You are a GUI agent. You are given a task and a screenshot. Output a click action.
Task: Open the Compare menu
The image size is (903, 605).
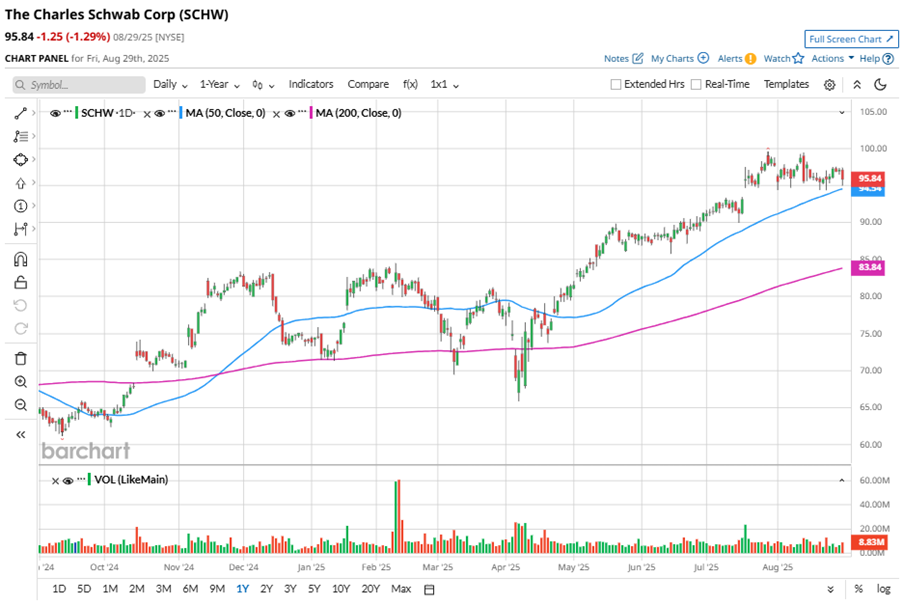click(x=368, y=84)
